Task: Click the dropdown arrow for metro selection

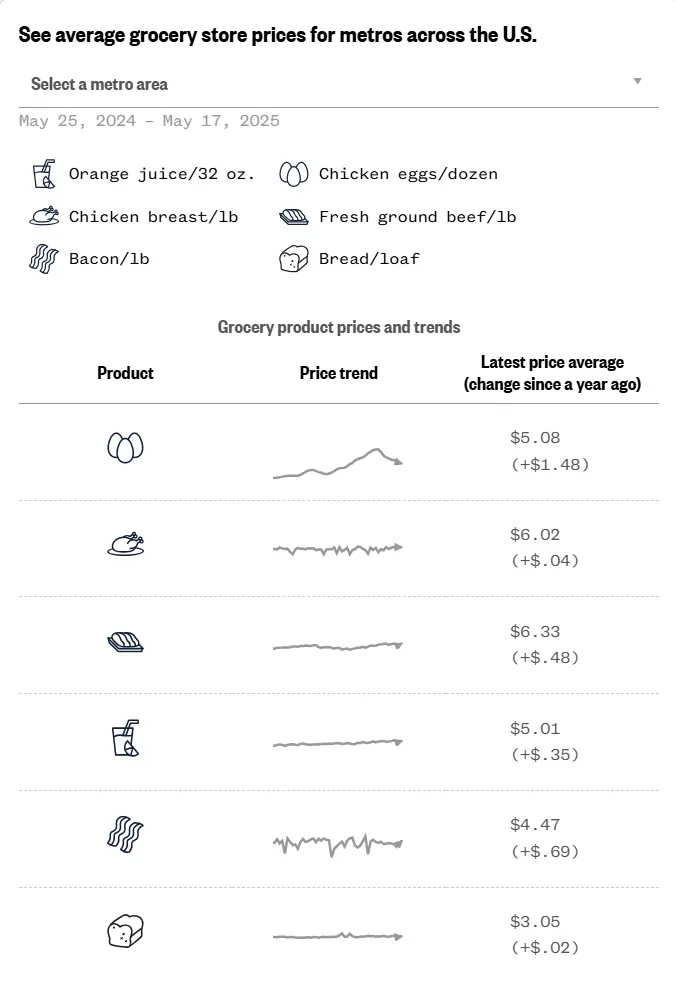Action: pyautogui.click(x=637, y=82)
